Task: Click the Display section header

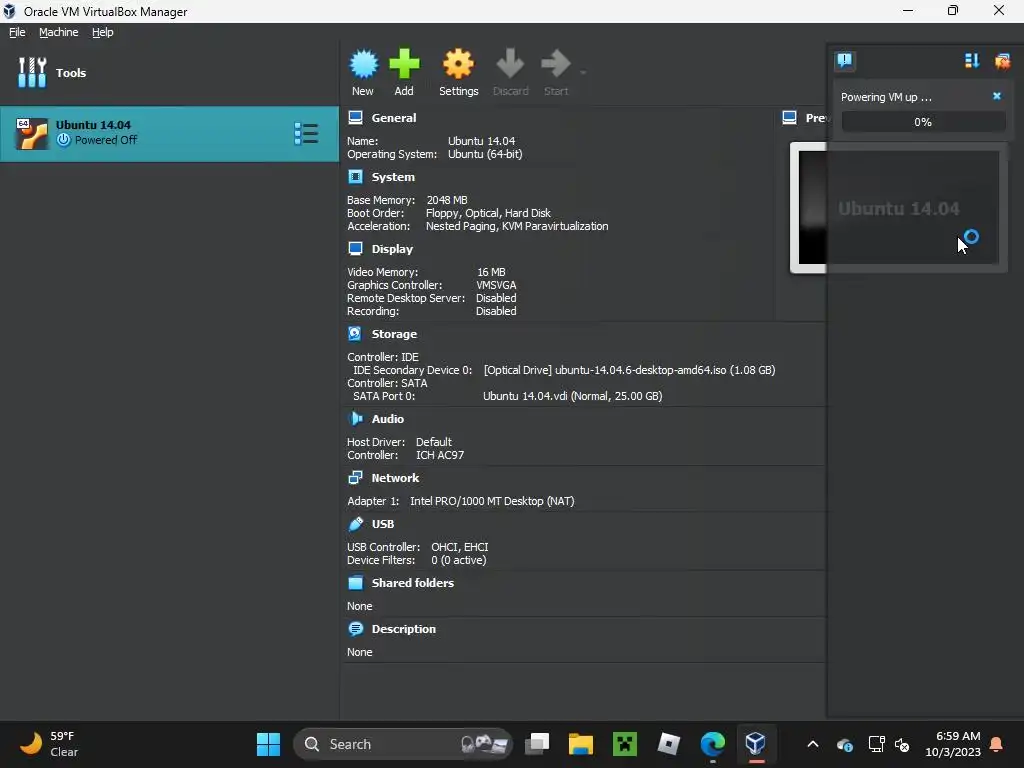Action: tap(392, 249)
